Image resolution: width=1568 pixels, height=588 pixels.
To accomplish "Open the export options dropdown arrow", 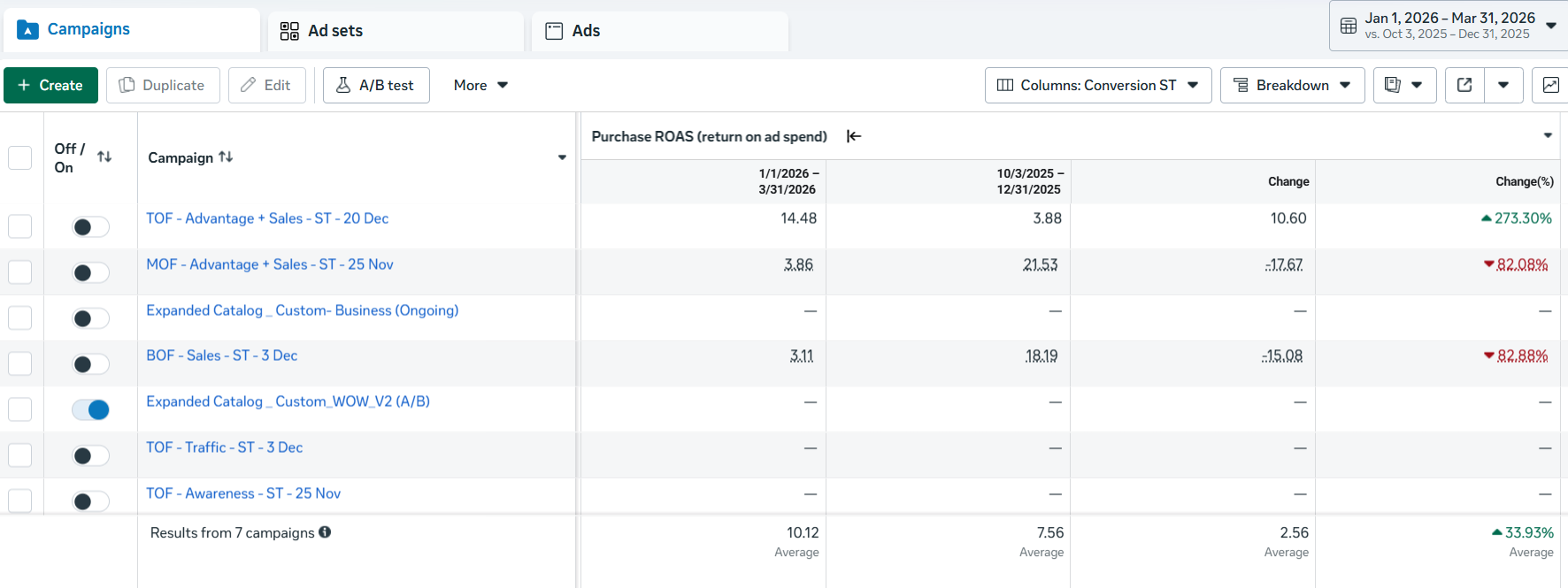I will [x=1503, y=85].
